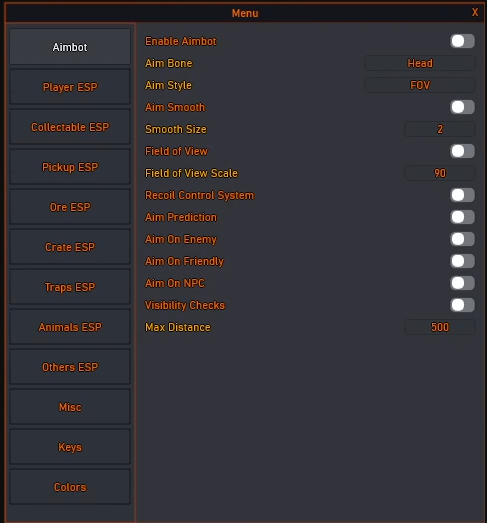Toggle the Enable Aimbot switch
Image resolution: width=487 pixels, height=523 pixels.
click(462, 41)
